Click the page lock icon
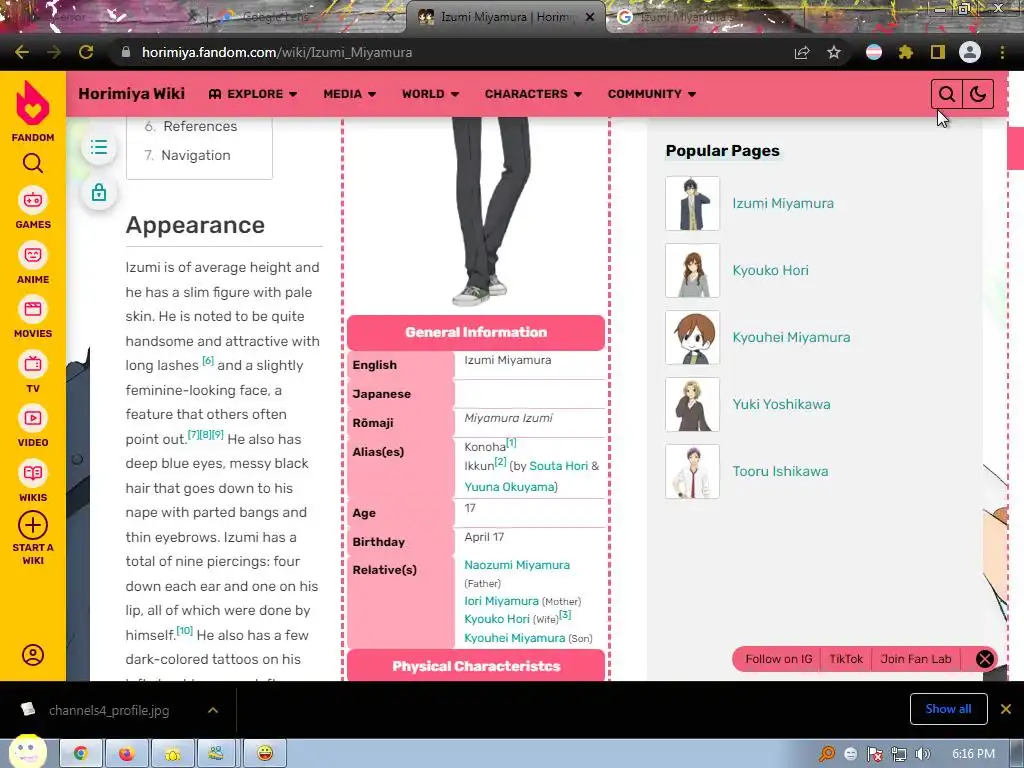This screenshot has height=768, width=1024. point(99,193)
